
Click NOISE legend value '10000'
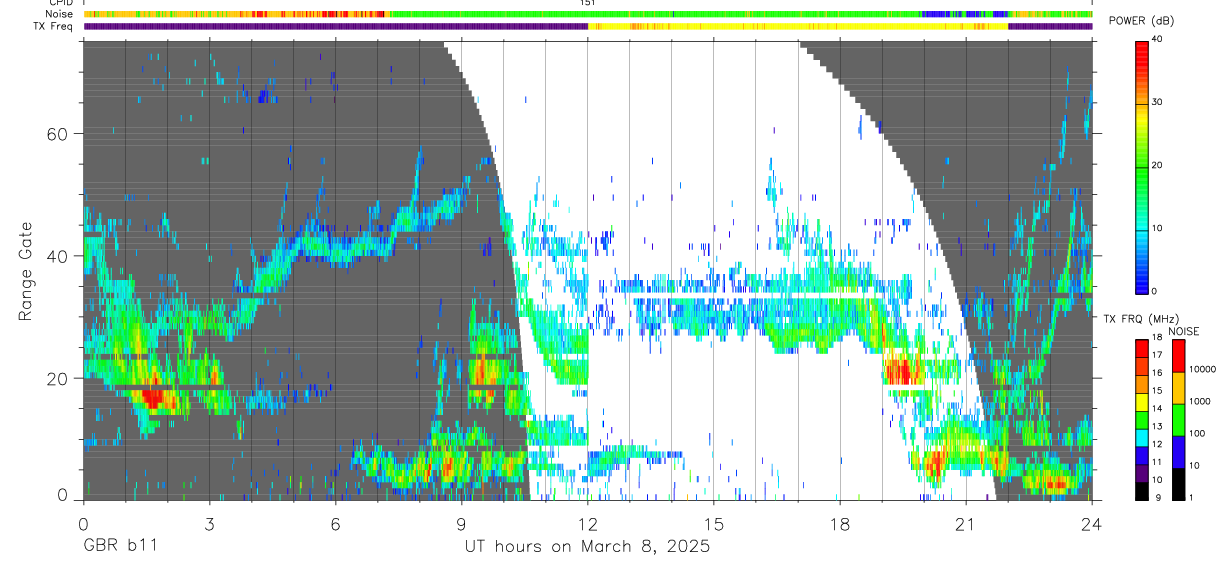coord(1202,369)
